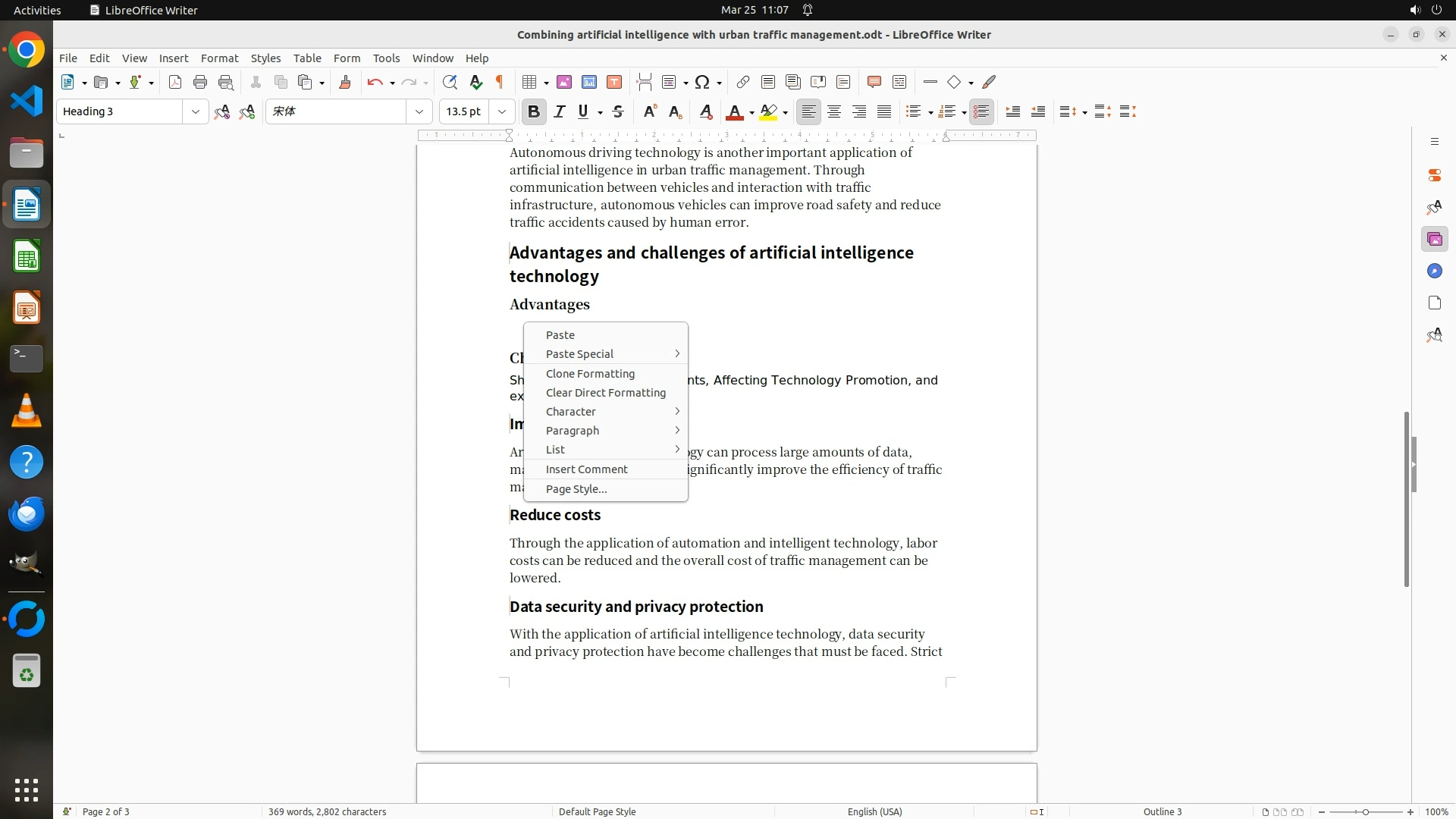
Task: Open the sidebar Navigator panel
Action: tap(1434, 271)
